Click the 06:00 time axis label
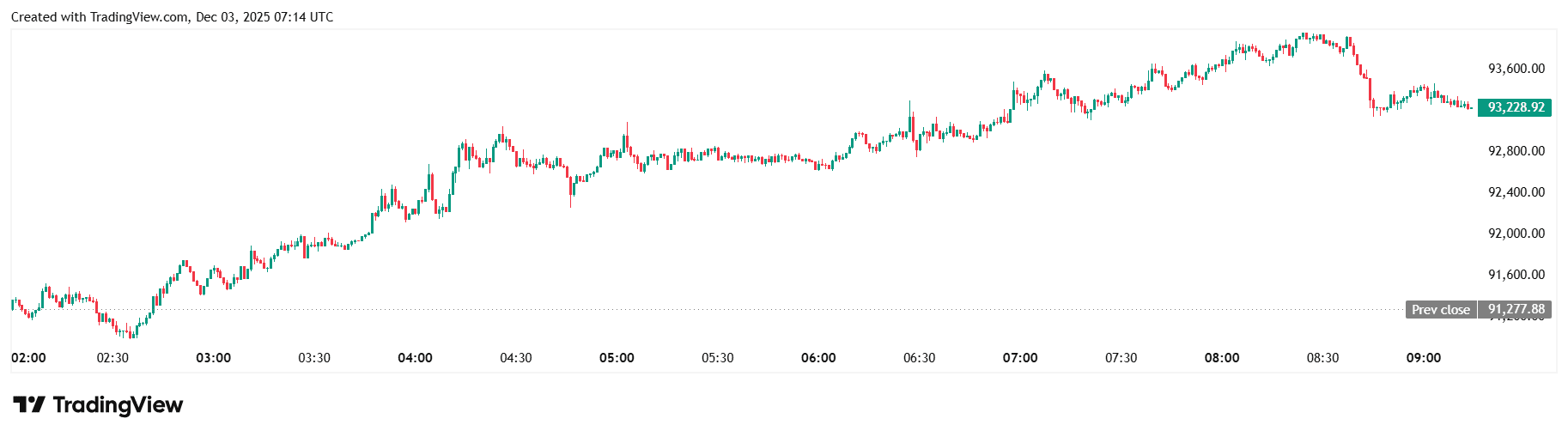 click(x=818, y=358)
